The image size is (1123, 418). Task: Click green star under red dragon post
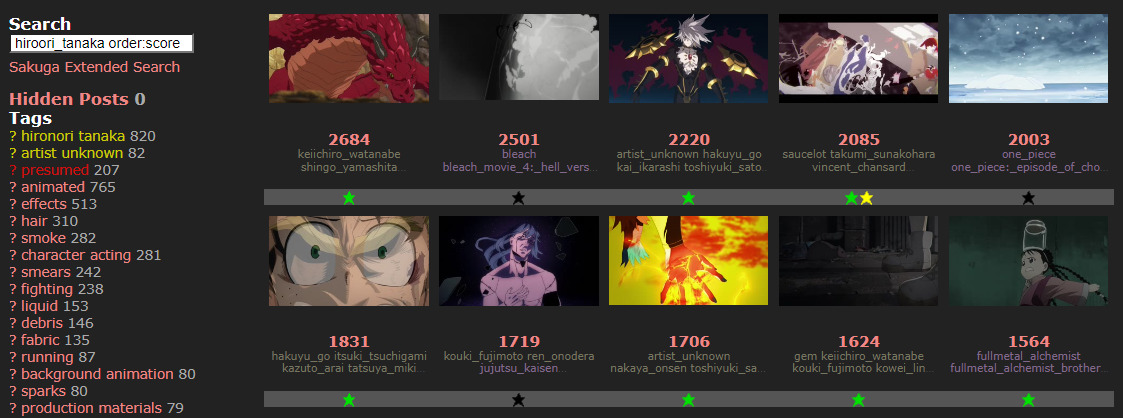tap(349, 198)
